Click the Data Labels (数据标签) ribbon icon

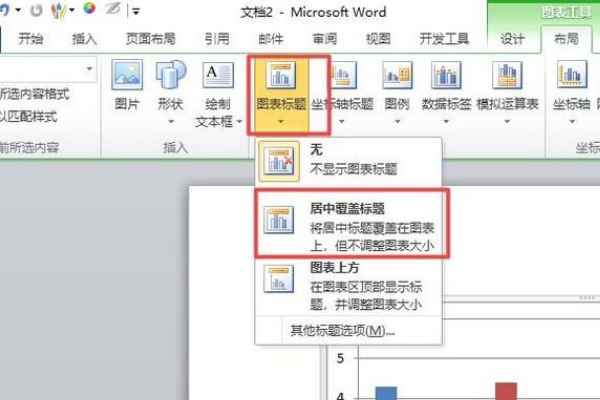[x=446, y=75]
